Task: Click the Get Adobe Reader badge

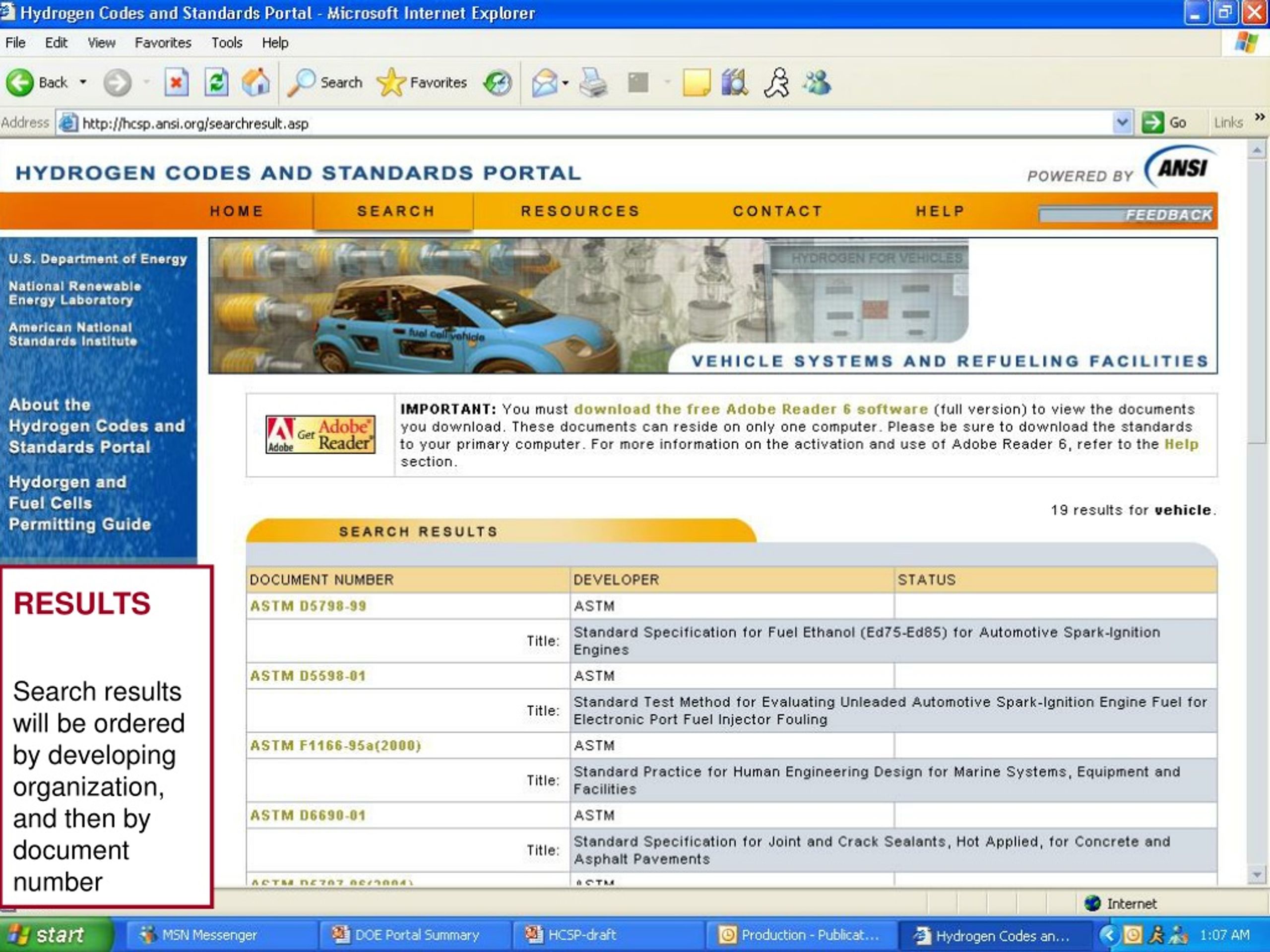Action: pos(320,434)
